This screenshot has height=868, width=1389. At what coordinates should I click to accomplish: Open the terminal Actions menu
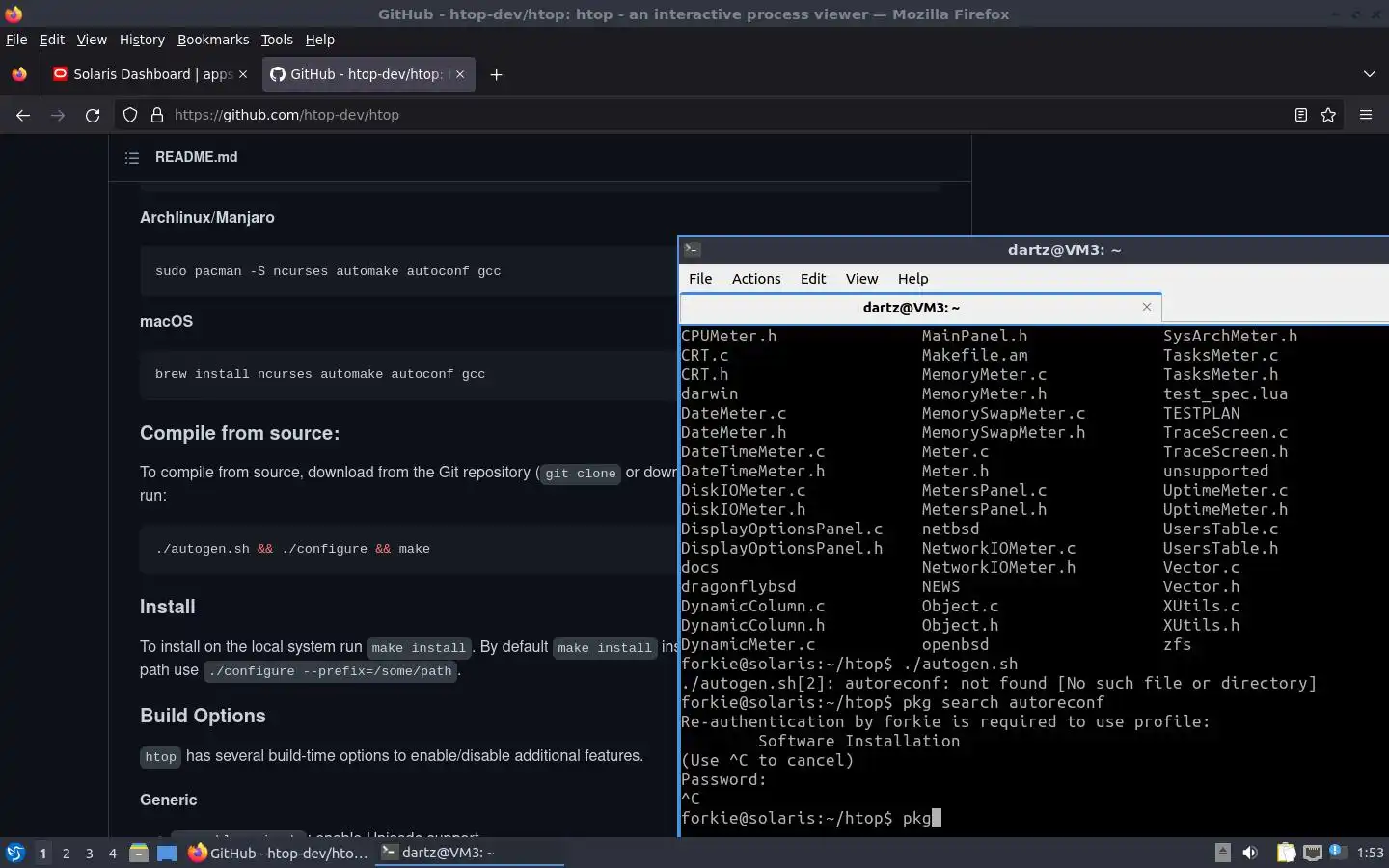(756, 279)
